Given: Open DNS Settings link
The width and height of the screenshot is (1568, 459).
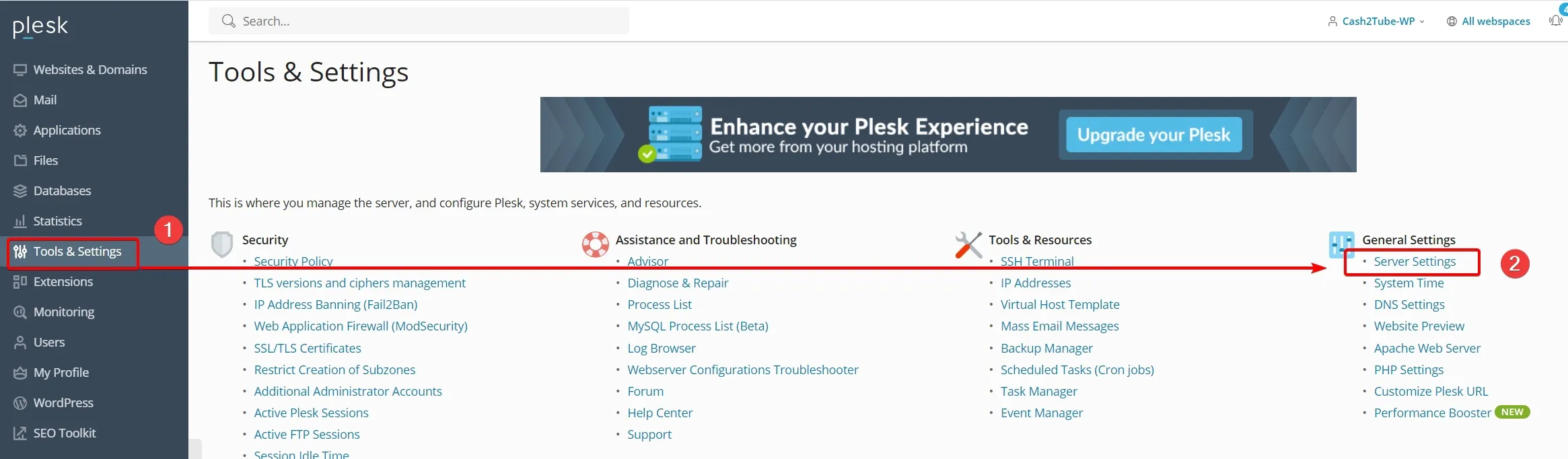Looking at the screenshot, I should (1409, 305).
